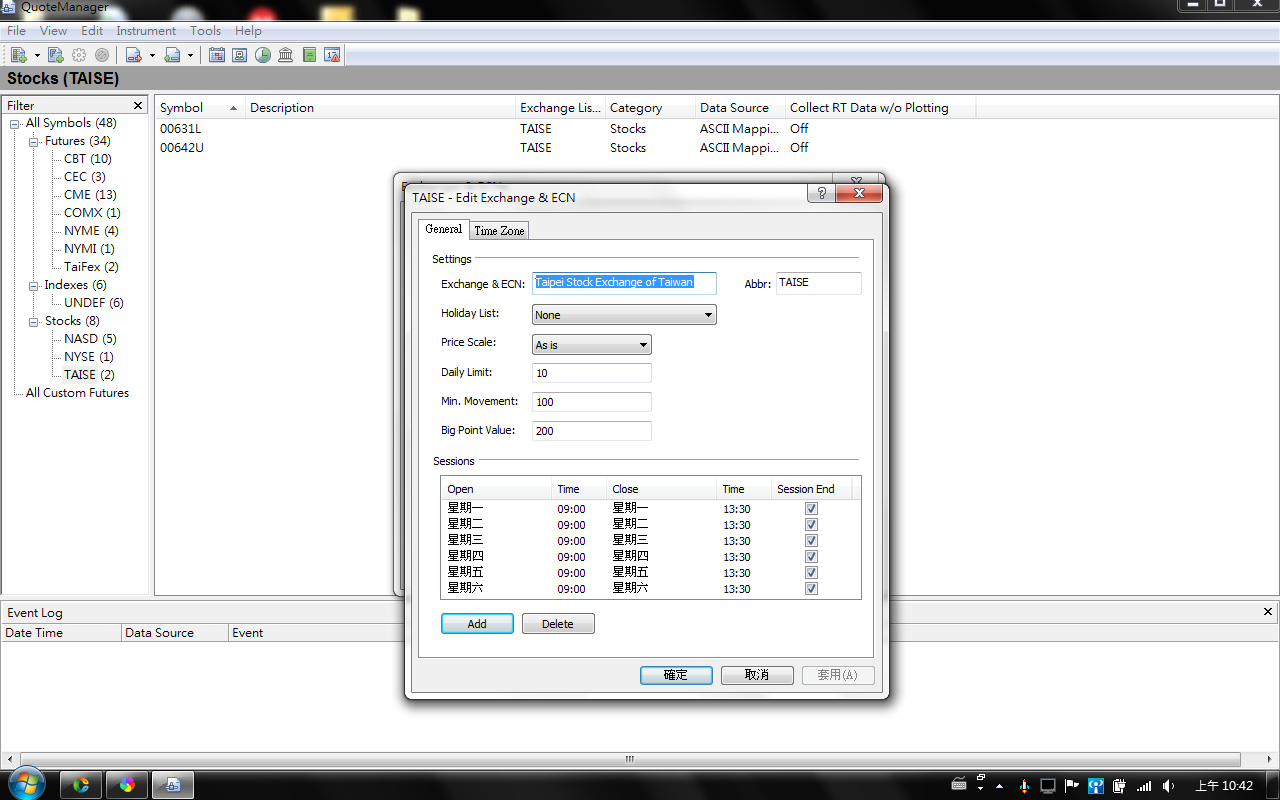
Task: Click the Add session button
Action: [x=477, y=624]
